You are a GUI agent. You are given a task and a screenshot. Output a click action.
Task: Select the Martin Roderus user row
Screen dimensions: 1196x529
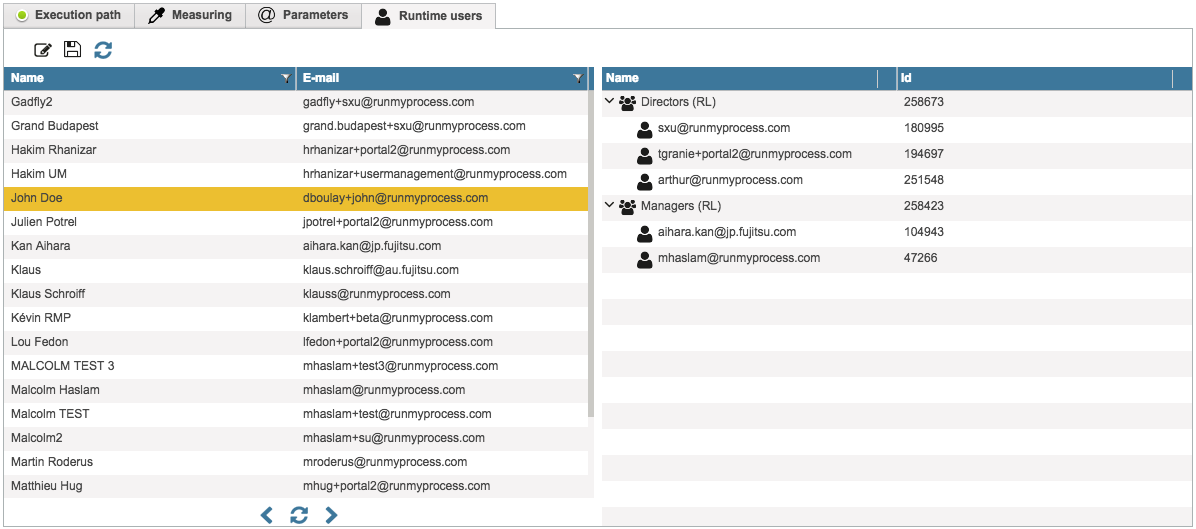coord(296,462)
